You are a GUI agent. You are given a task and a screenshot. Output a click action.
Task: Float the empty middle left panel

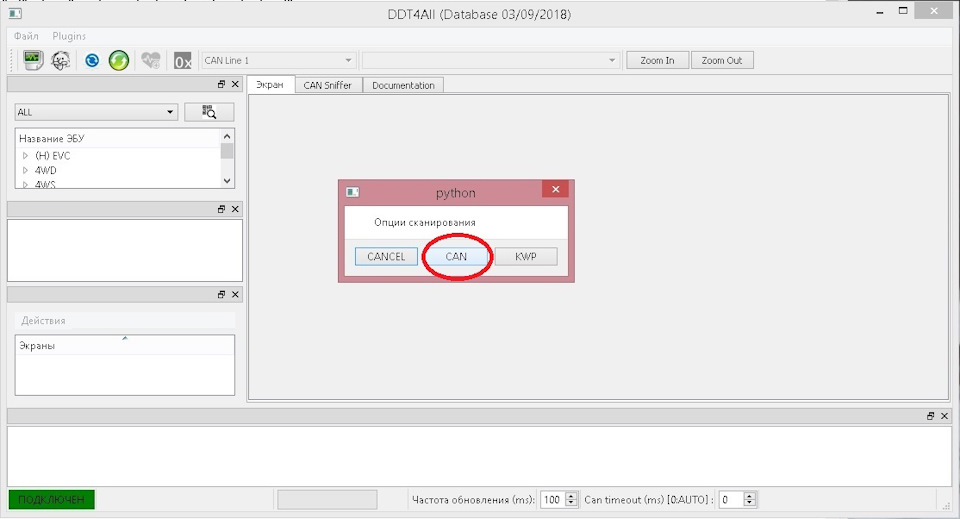[222, 209]
